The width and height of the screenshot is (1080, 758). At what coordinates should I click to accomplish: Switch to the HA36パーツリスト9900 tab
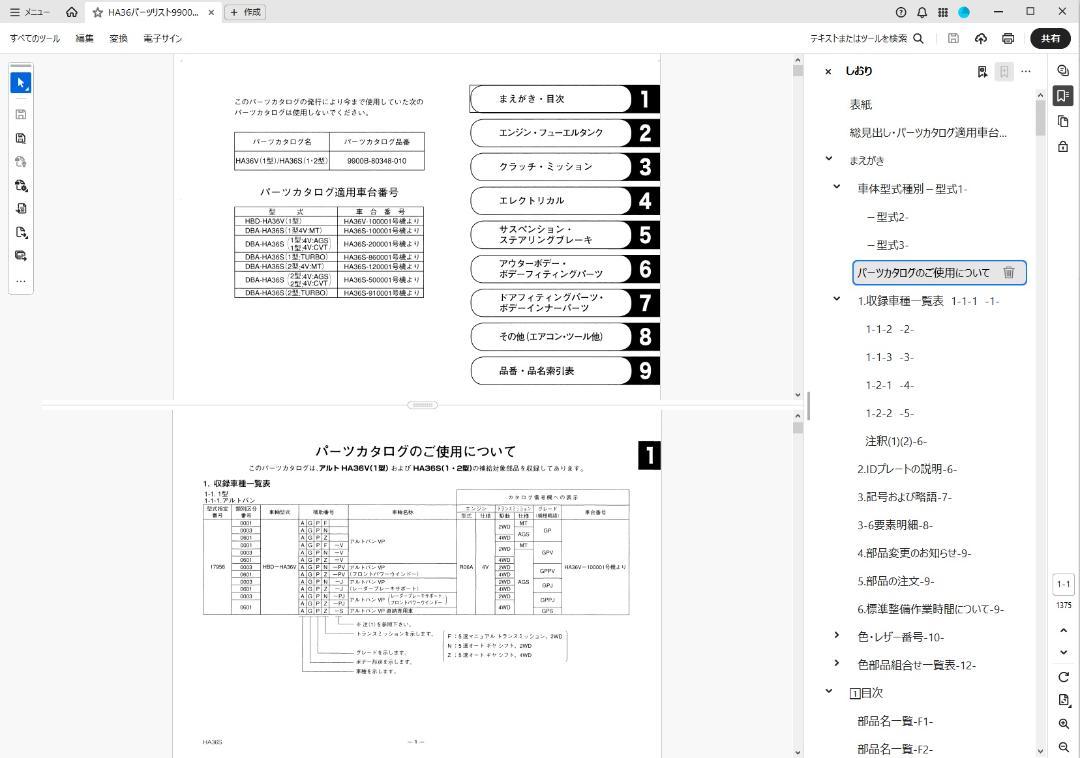(153, 12)
